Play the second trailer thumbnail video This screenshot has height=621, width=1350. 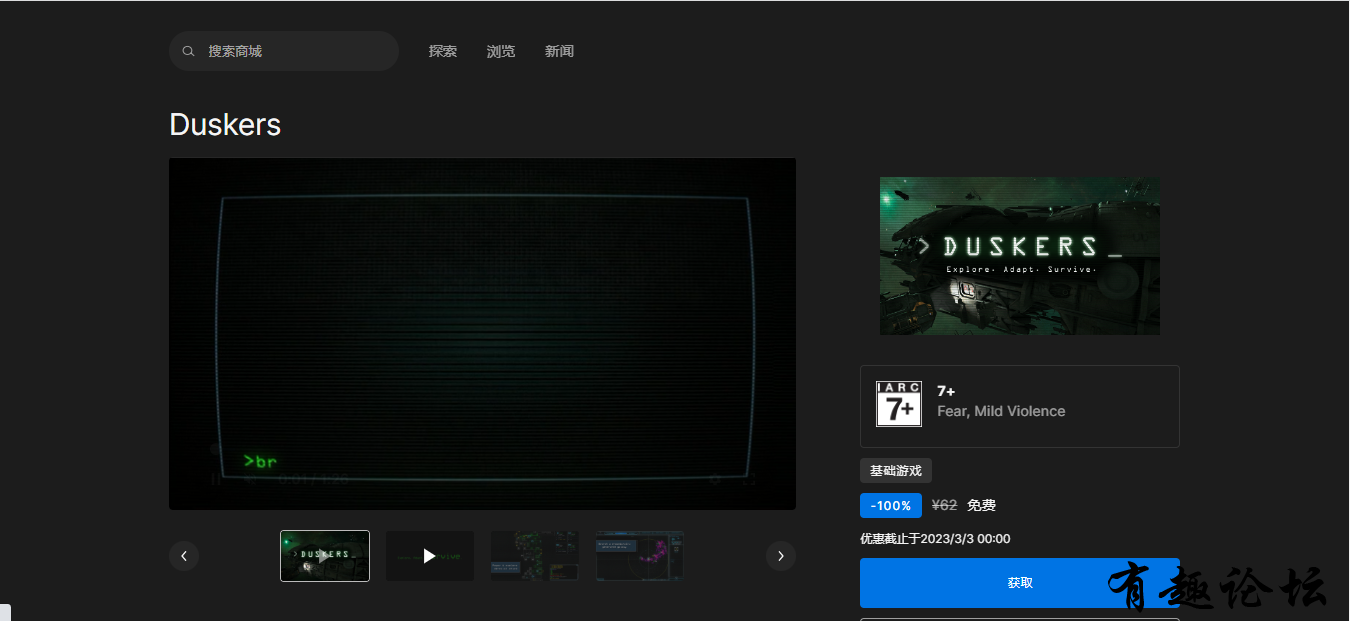tap(430, 556)
